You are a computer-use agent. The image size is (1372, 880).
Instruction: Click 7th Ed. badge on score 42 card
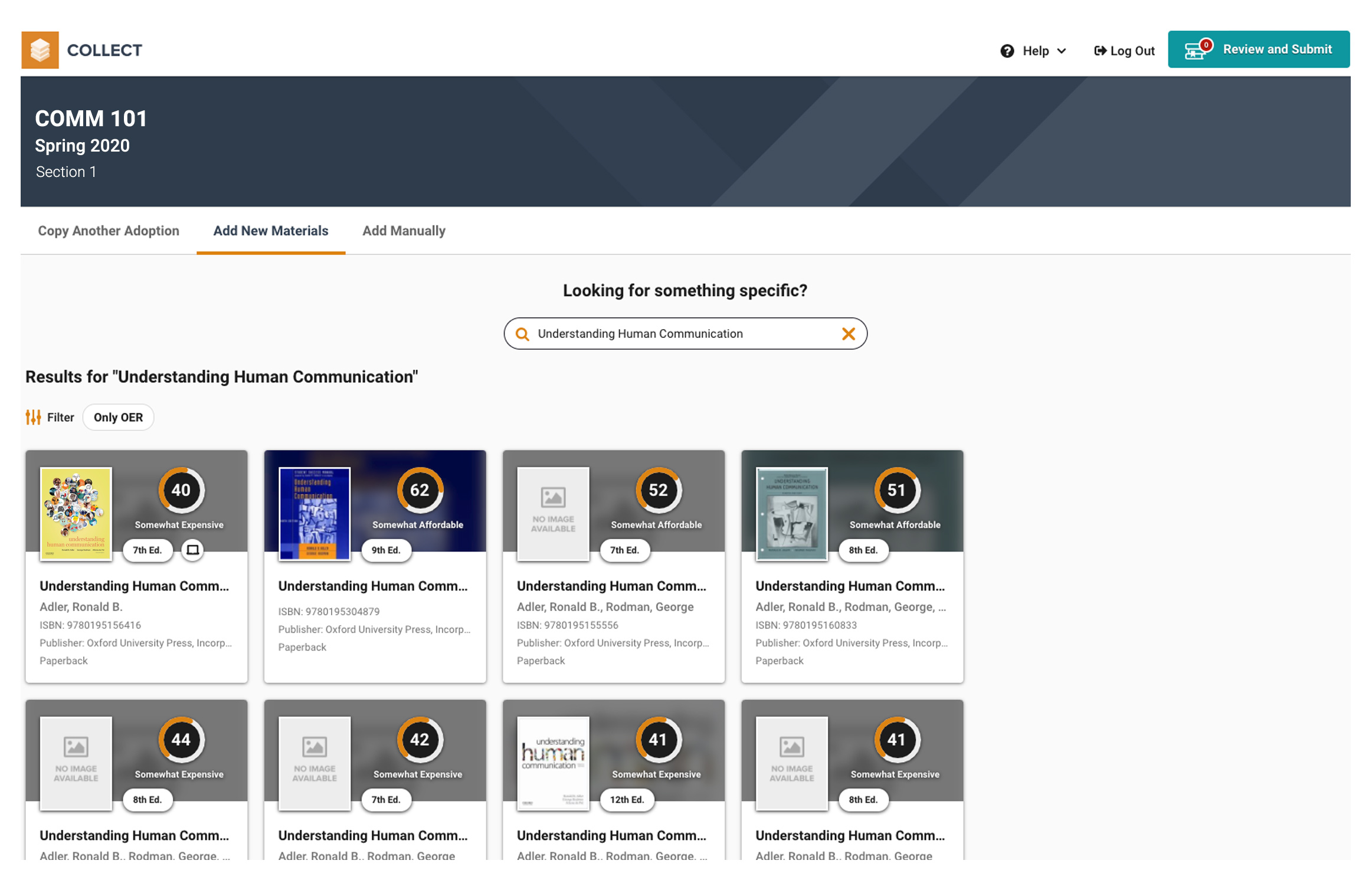tap(385, 800)
